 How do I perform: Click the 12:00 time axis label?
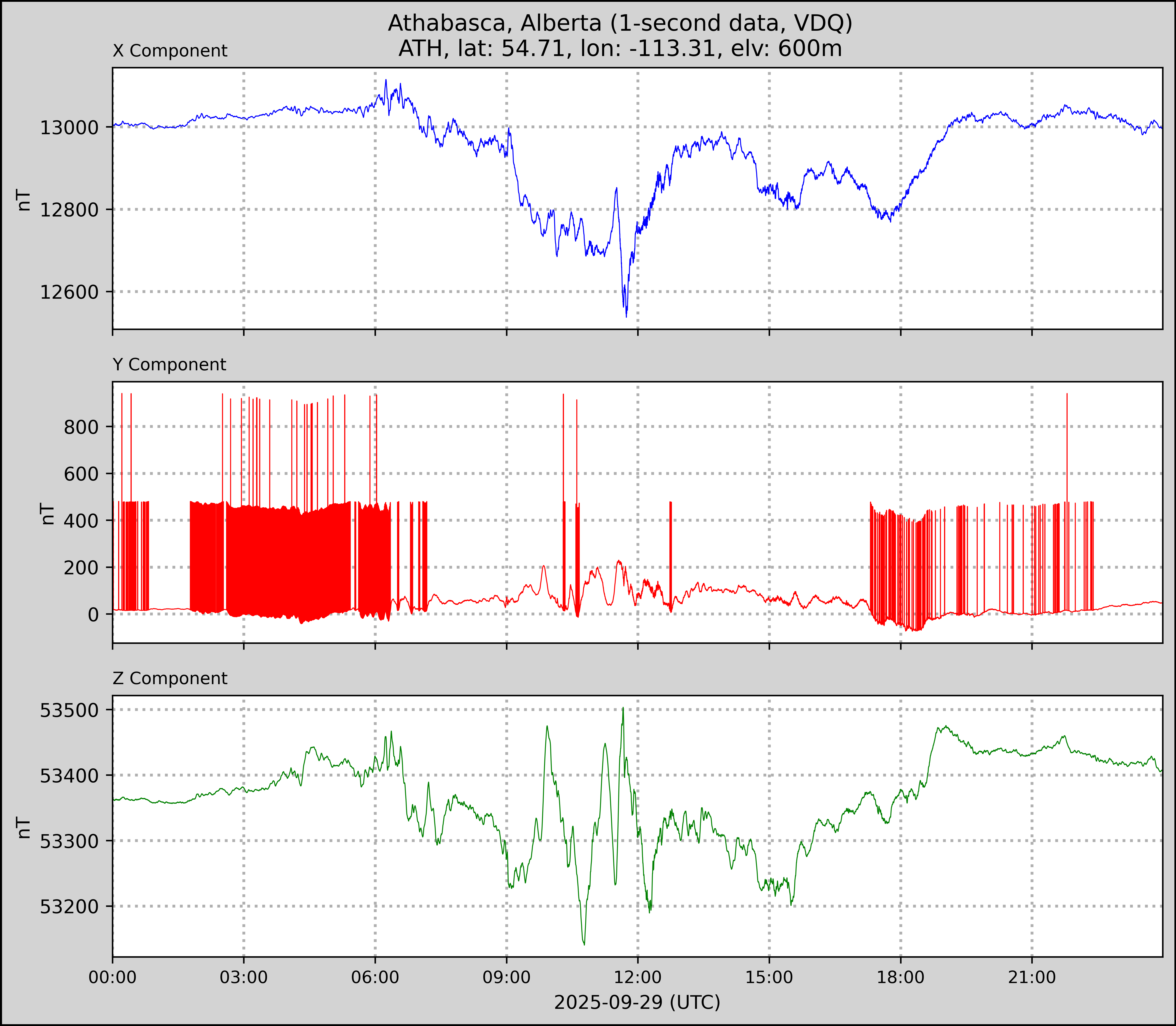[638, 977]
